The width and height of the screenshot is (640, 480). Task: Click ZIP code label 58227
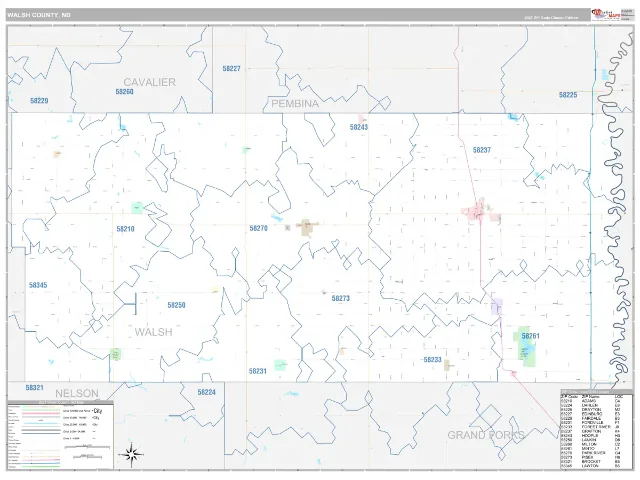click(x=231, y=69)
